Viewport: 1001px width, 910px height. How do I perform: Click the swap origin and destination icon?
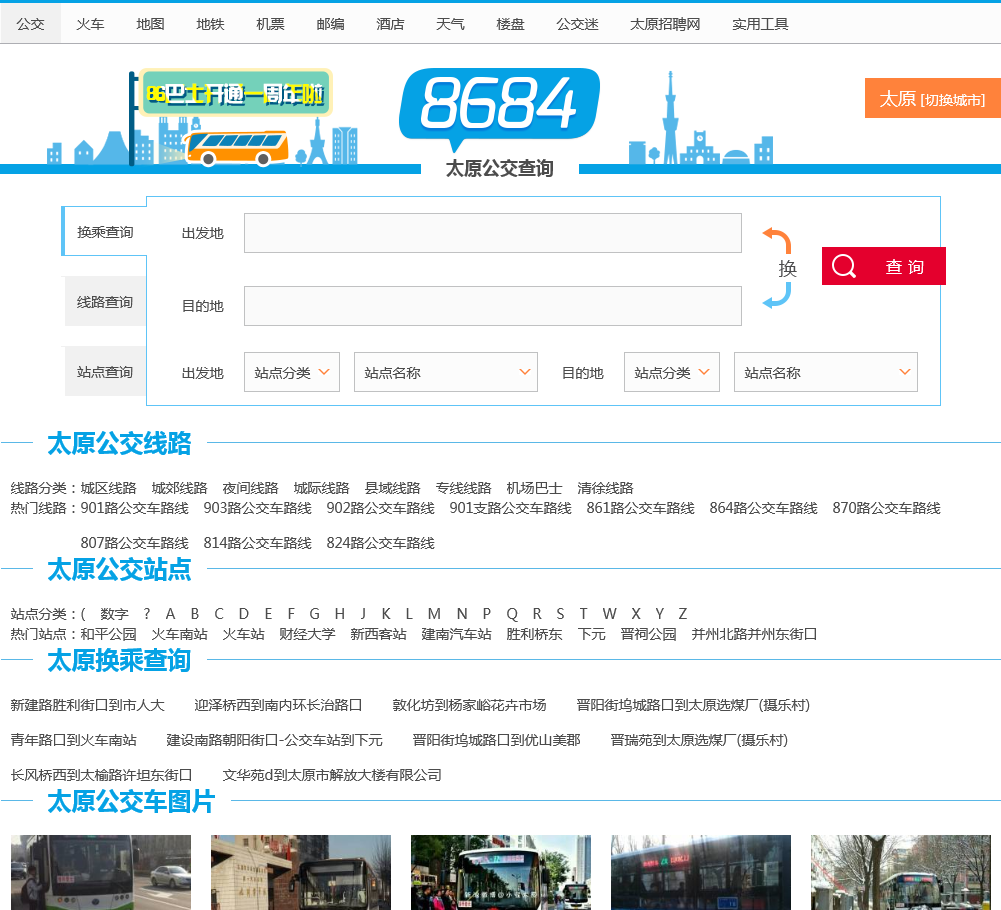(x=779, y=268)
